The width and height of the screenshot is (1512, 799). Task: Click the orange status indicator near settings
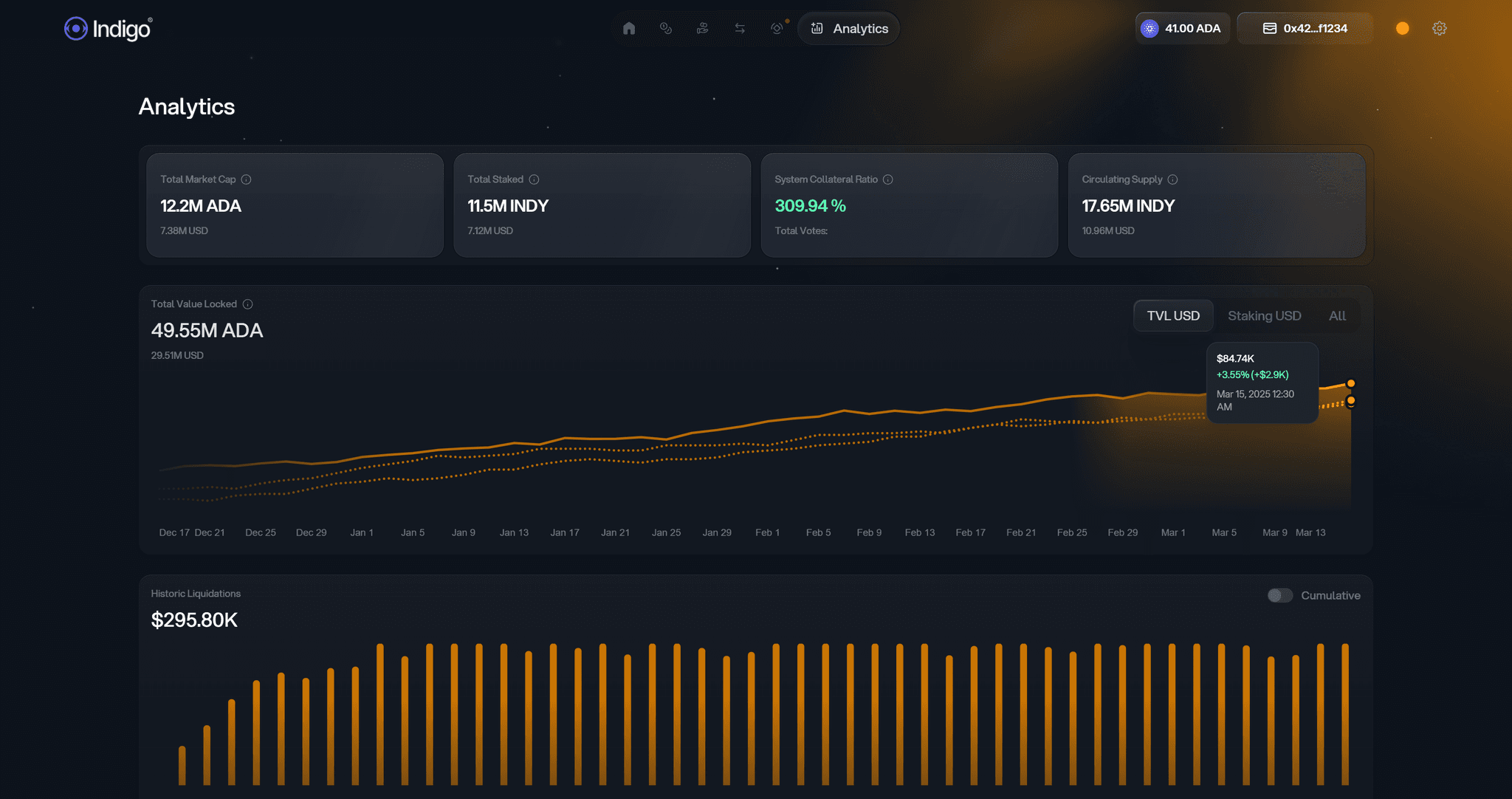1401,28
